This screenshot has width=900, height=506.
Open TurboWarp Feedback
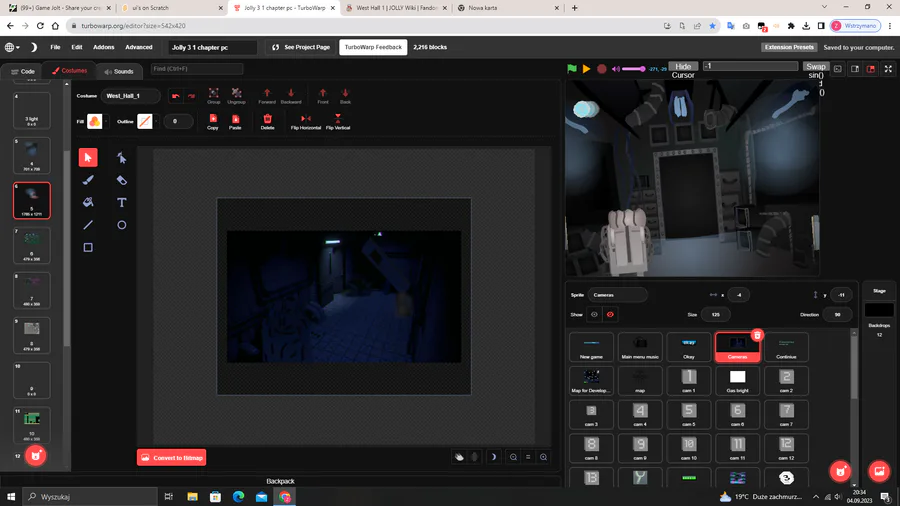(x=373, y=47)
